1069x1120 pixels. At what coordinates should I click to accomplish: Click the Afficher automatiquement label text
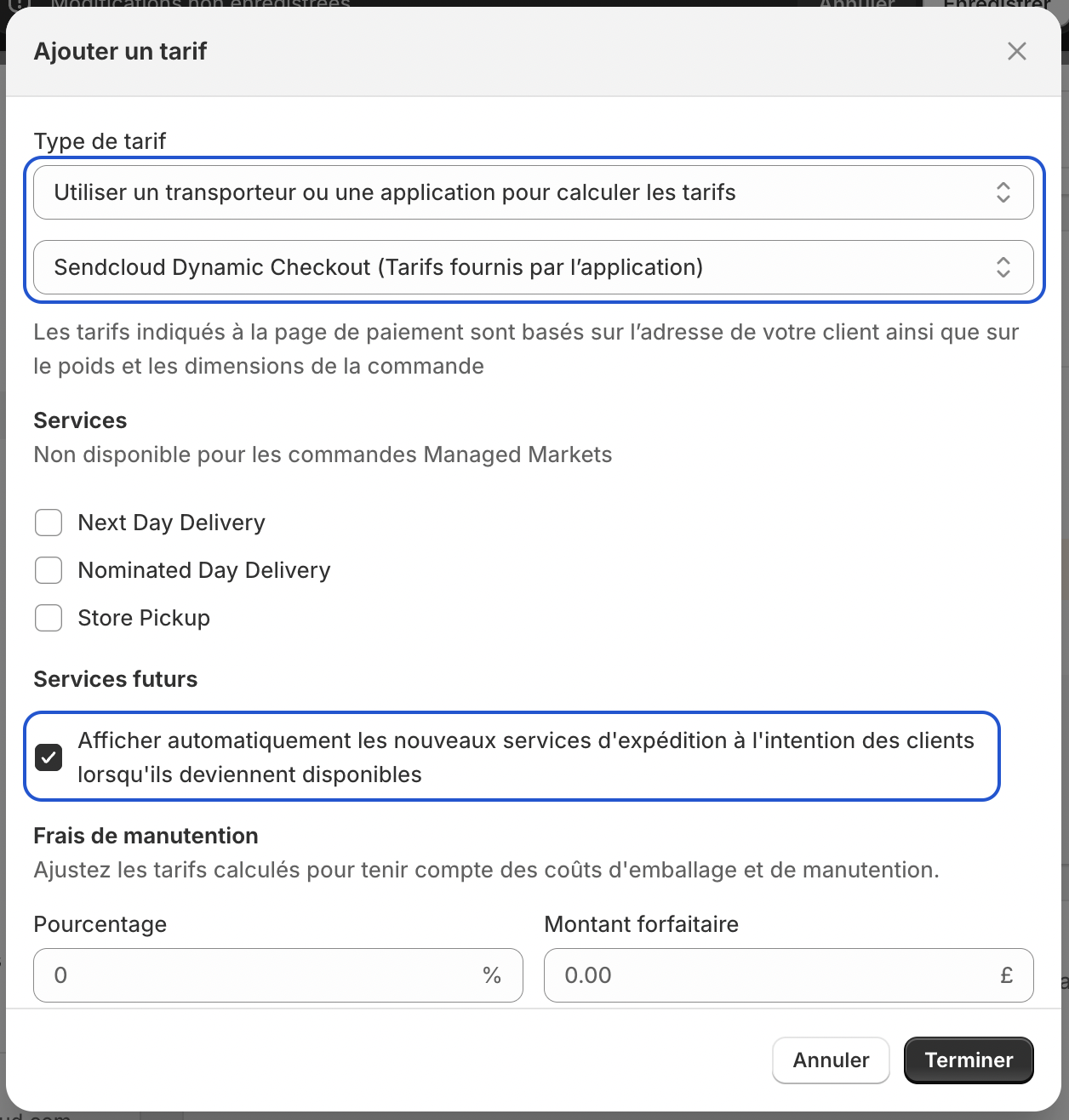click(x=526, y=757)
